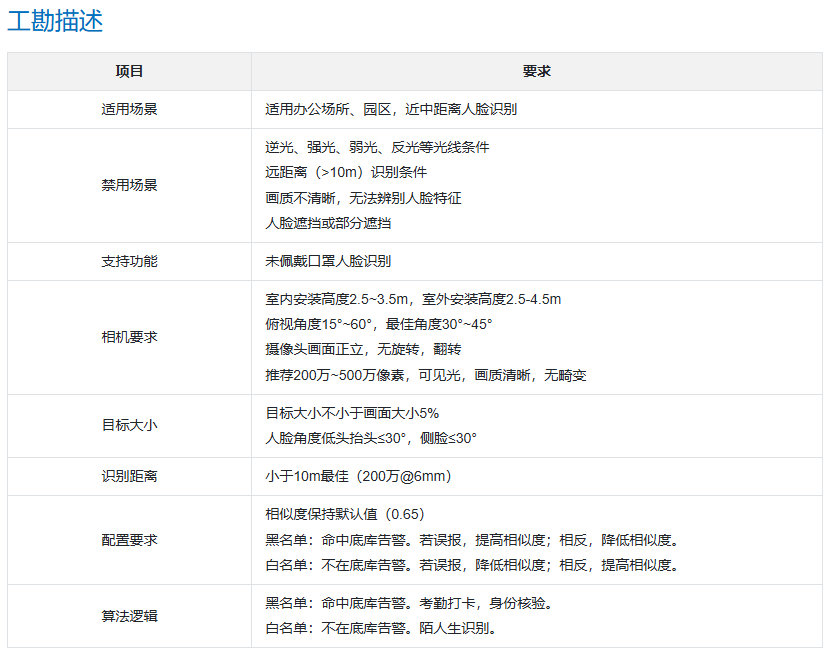Image resolution: width=832 pixels, height=654 pixels.
Task: Click line 摄像头画面正立，无旋转，翻转
Action: (363, 350)
